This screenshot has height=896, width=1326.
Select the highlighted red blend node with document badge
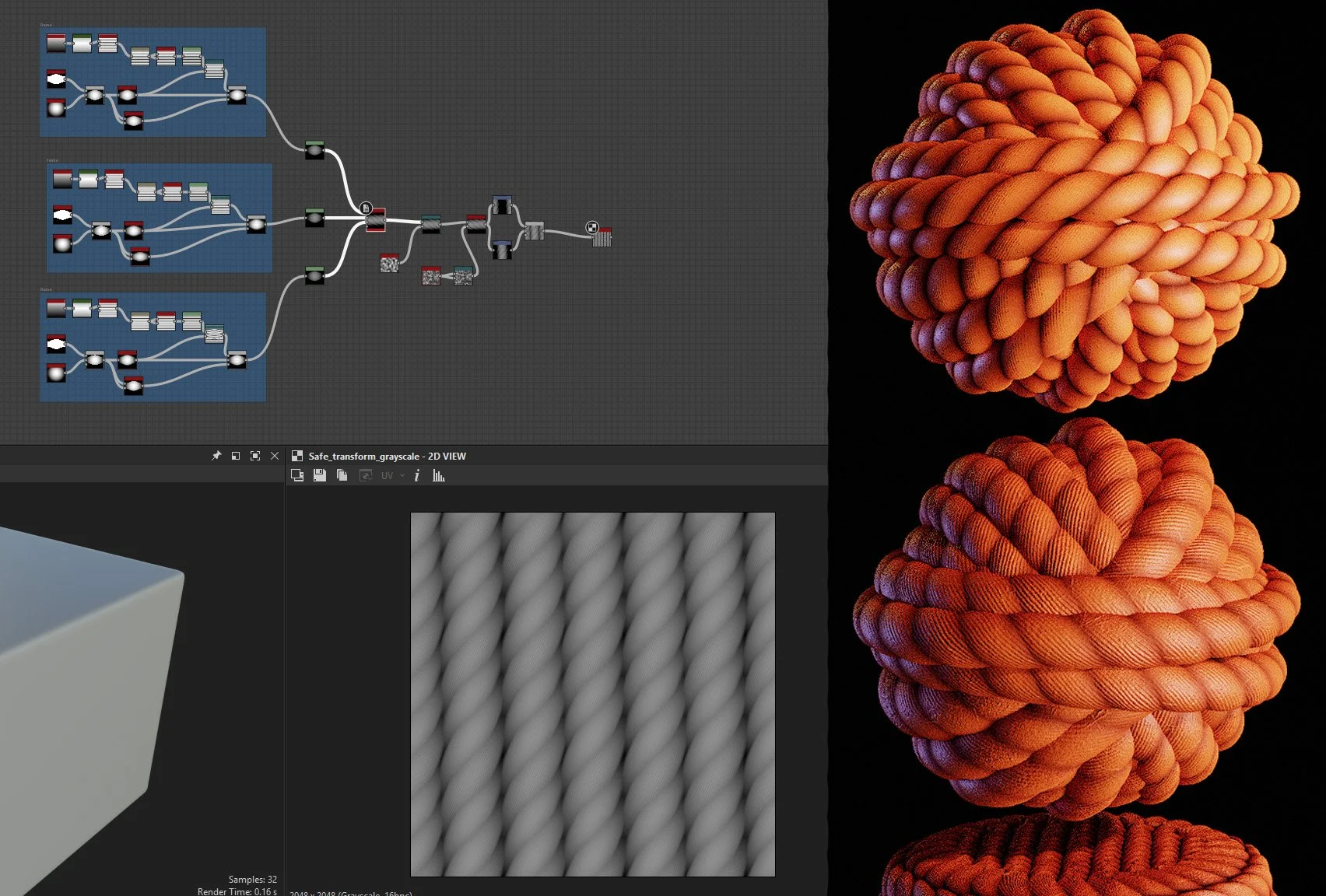coord(376,221)
